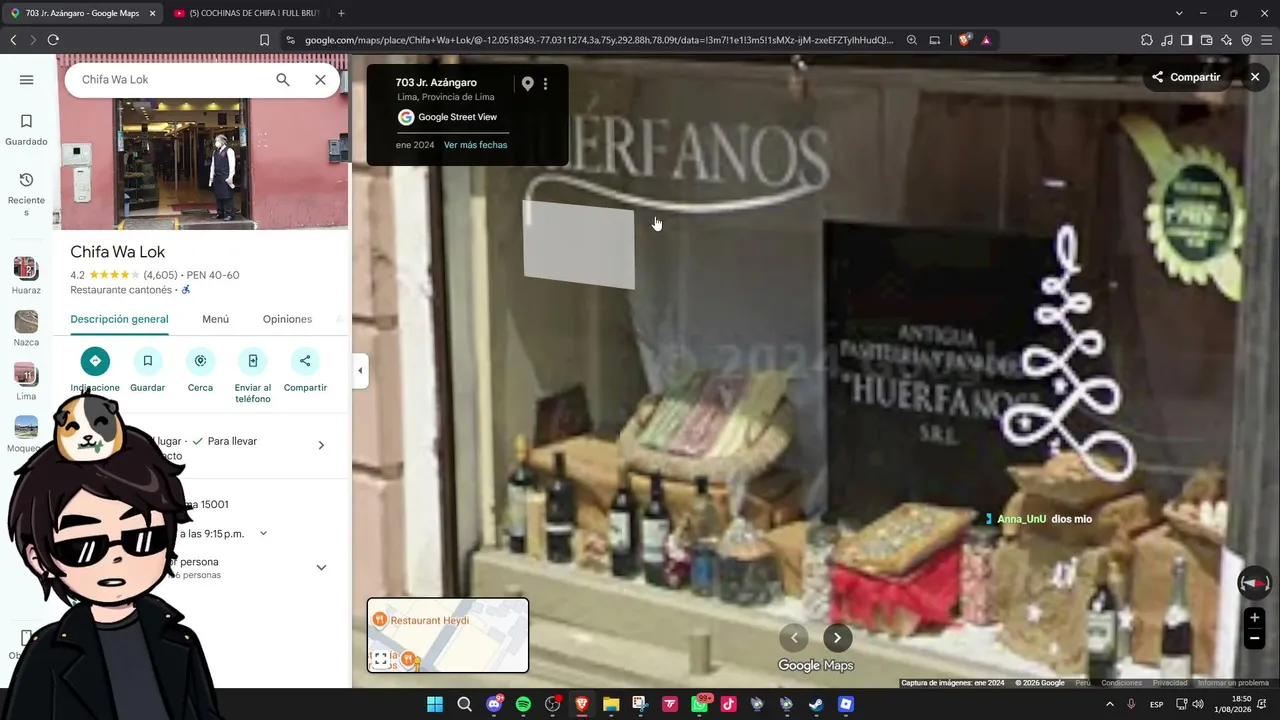Switch to Descripción general tab
Image resolution: width=1280 pixels, height=720 pixels.
click(119, 319)
